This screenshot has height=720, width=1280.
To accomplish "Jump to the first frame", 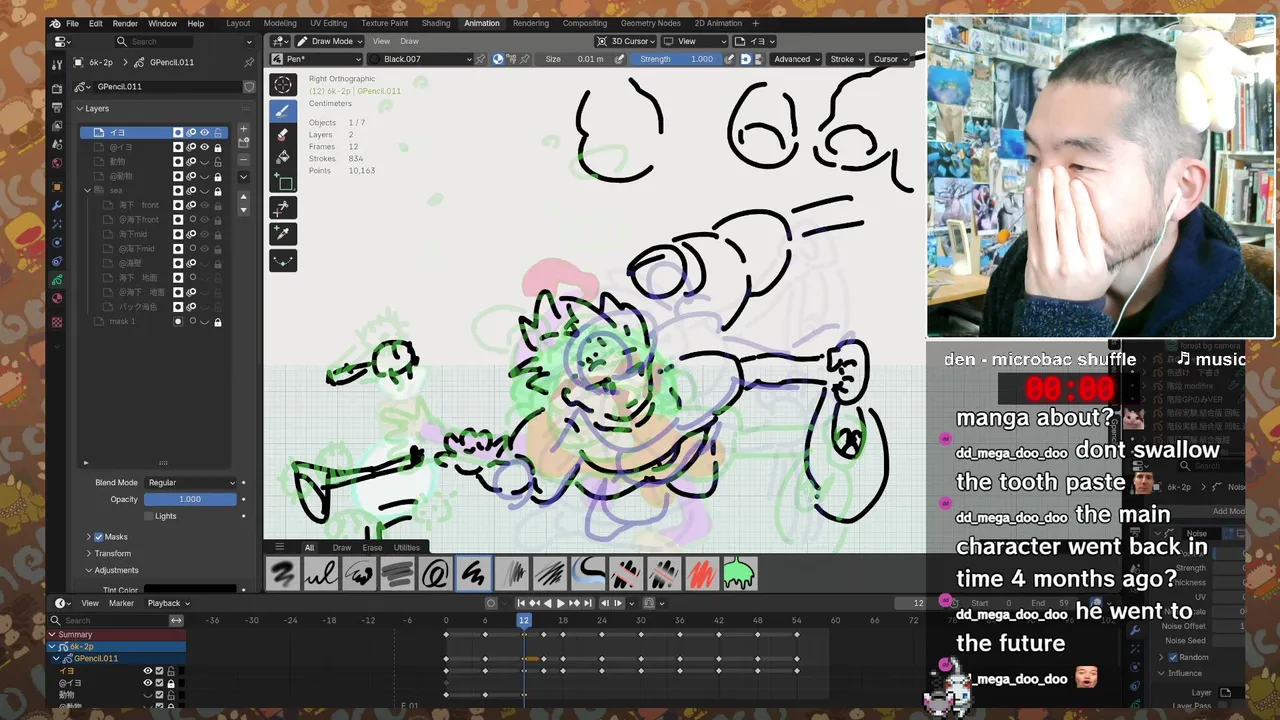I will click(521, 603).
